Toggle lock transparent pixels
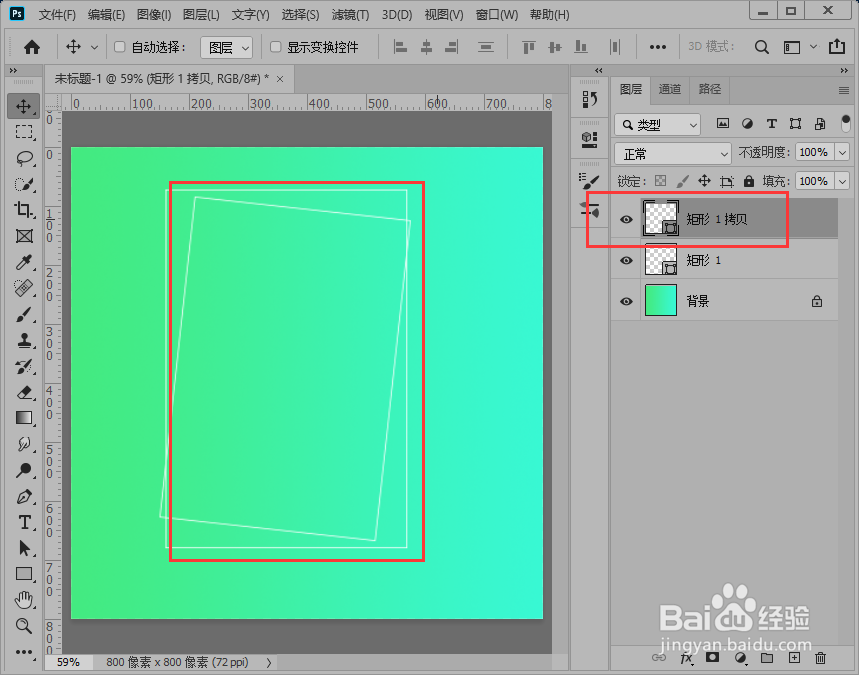Image resolution: width=859 pixels, height=675 pixels. 661,181
